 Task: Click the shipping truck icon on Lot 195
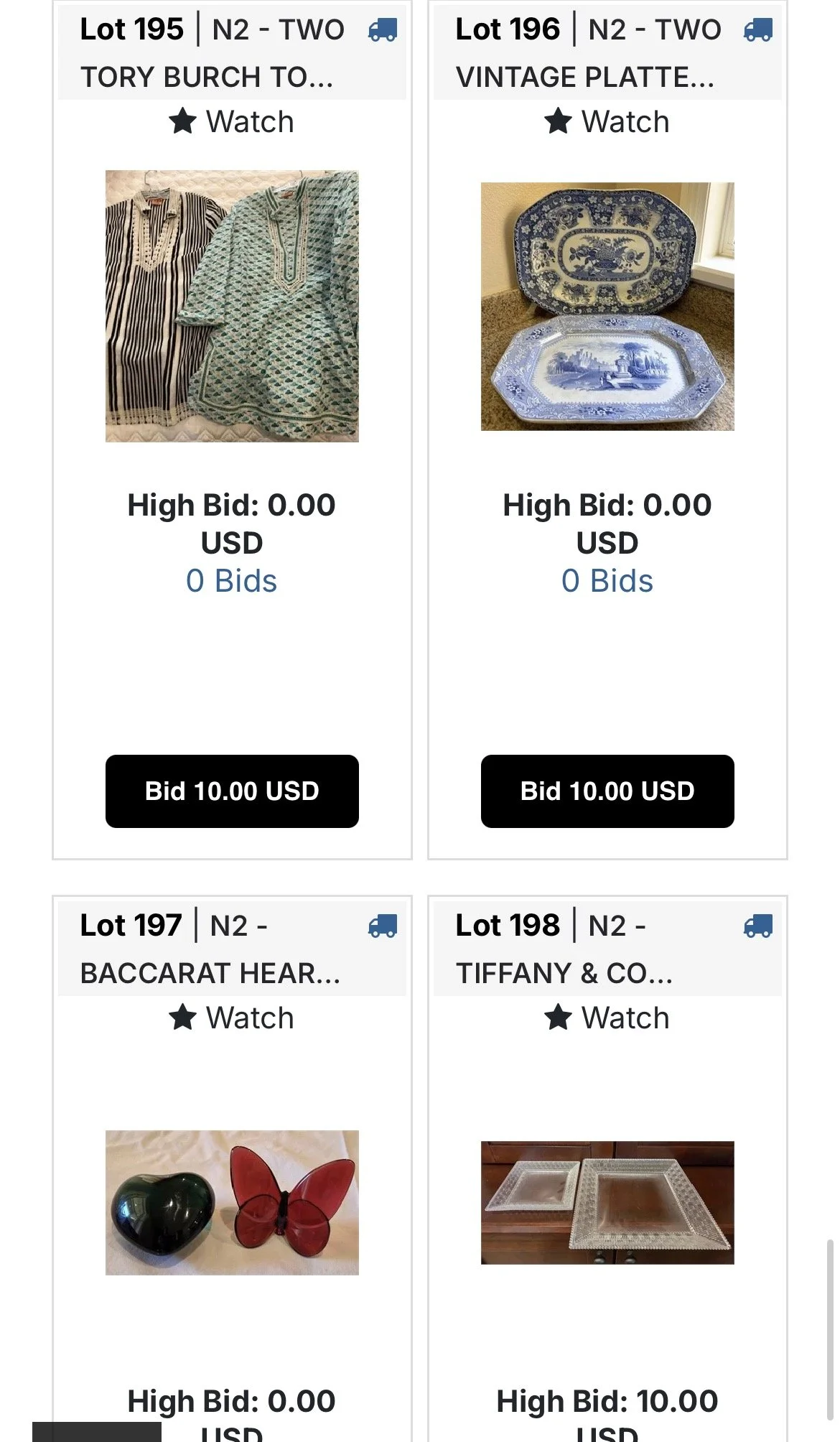click(382, 30)
